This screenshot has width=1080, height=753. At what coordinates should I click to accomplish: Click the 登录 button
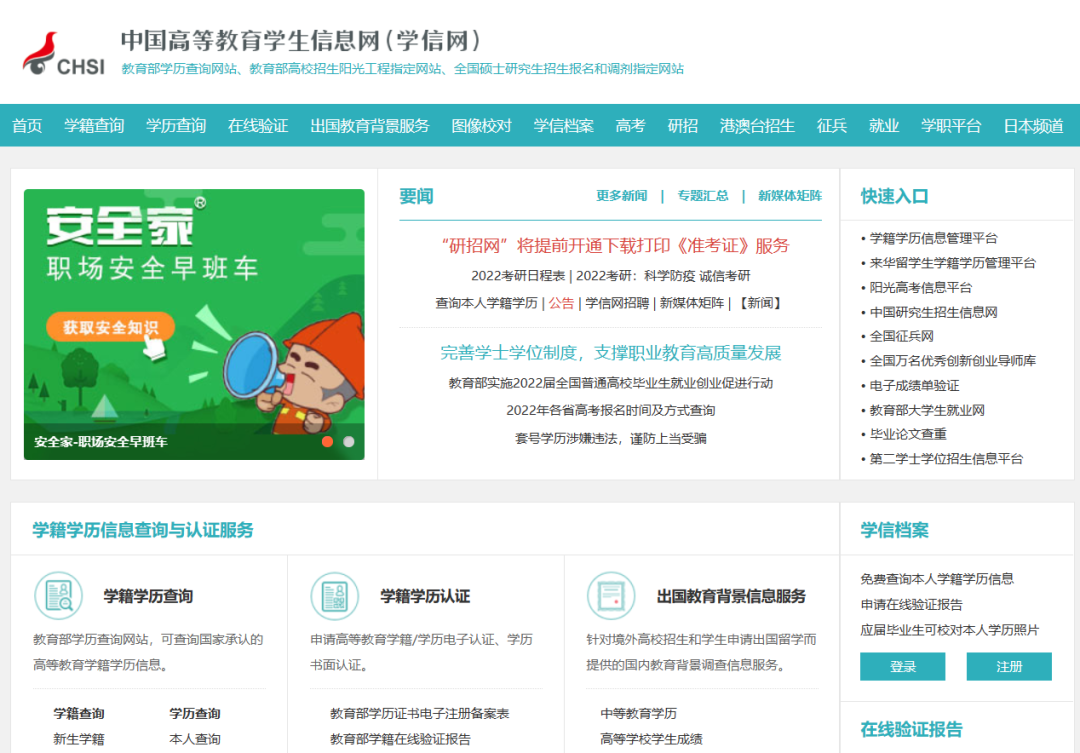tap(902, 667)
